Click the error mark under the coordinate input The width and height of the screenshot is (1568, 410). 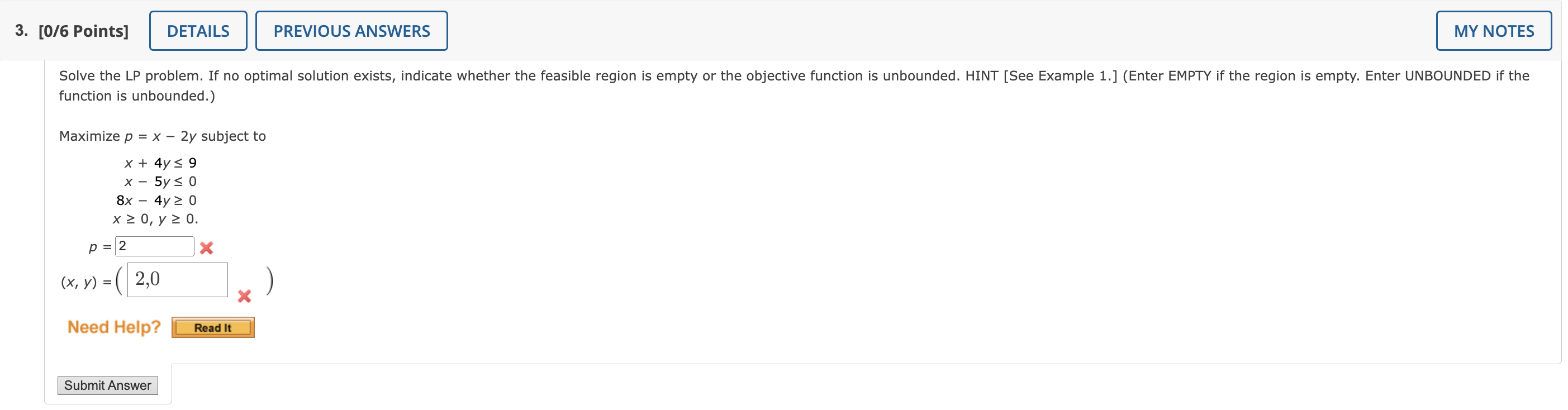244,296
